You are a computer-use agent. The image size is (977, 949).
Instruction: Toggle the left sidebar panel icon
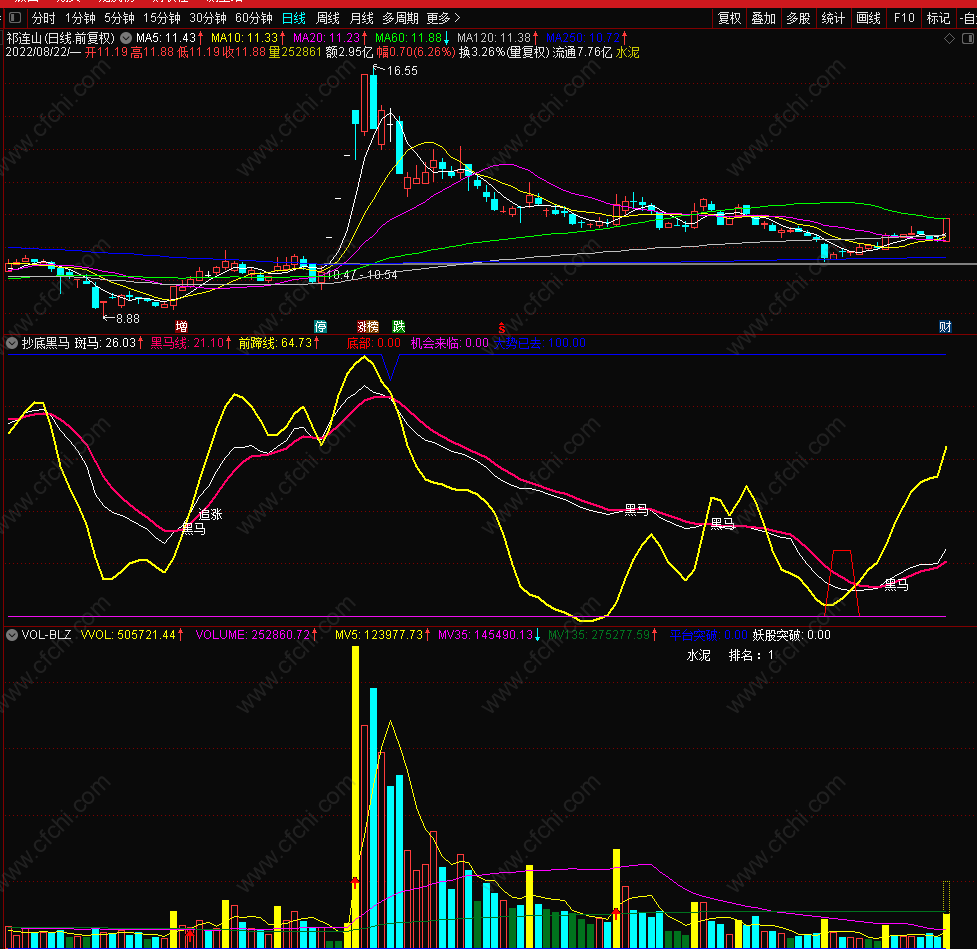16,18
